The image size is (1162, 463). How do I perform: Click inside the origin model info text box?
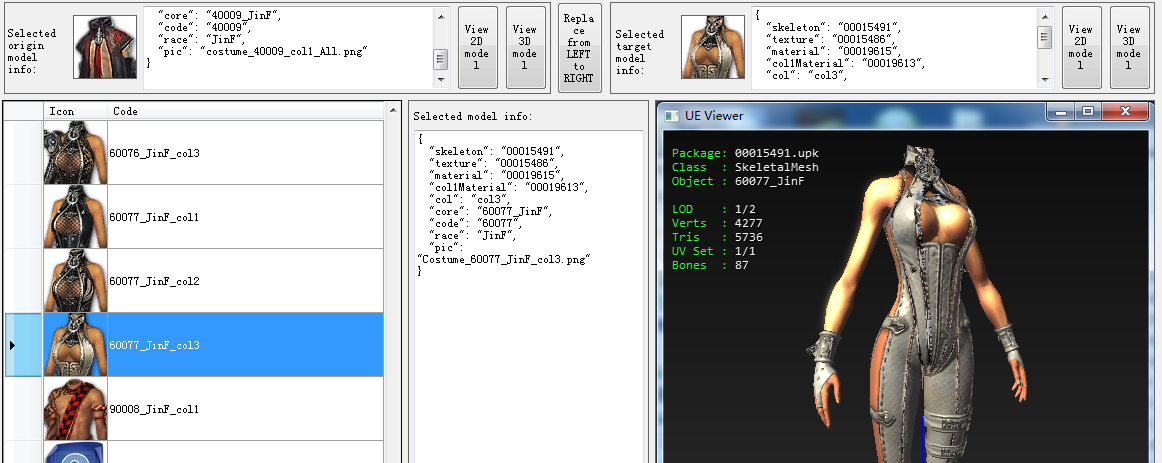click(288, 47)
